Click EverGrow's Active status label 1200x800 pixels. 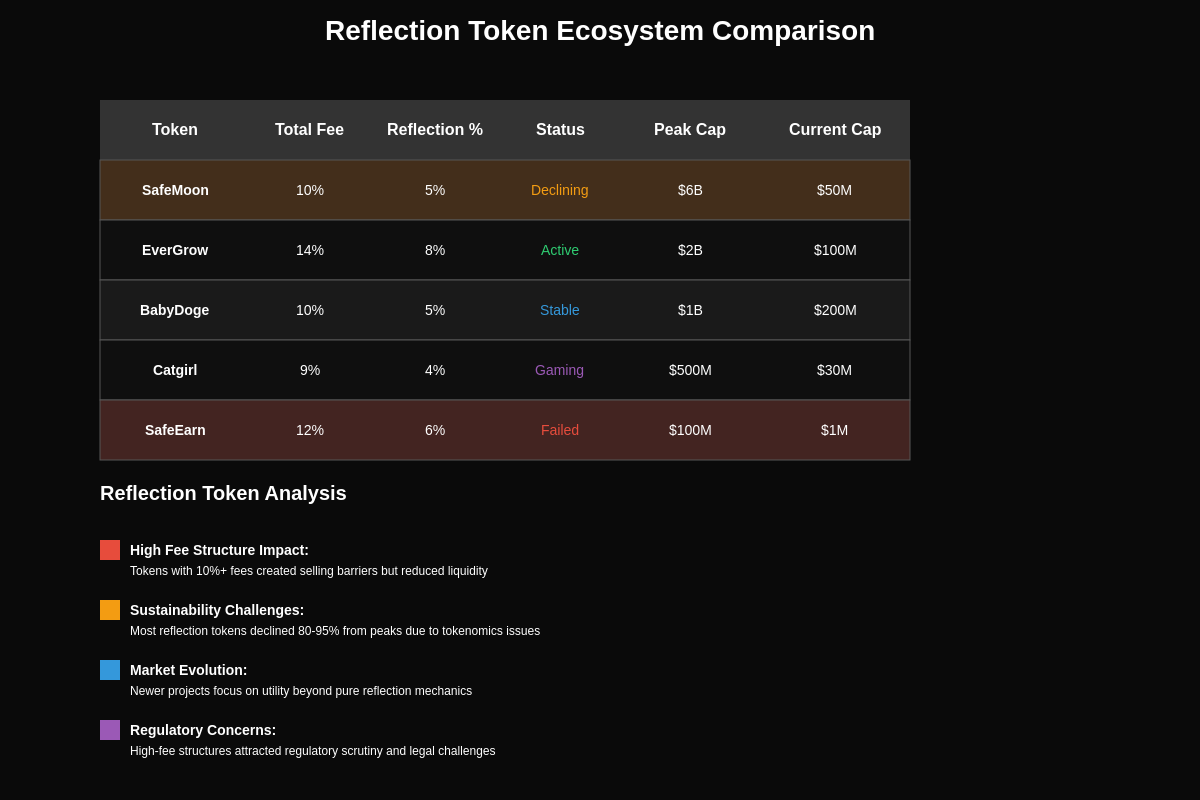click(x=560, y=250)
